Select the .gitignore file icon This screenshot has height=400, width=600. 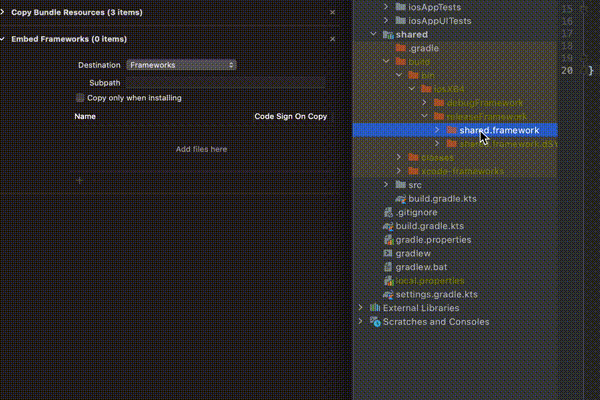pyautogui.click(x=388, y=213)
